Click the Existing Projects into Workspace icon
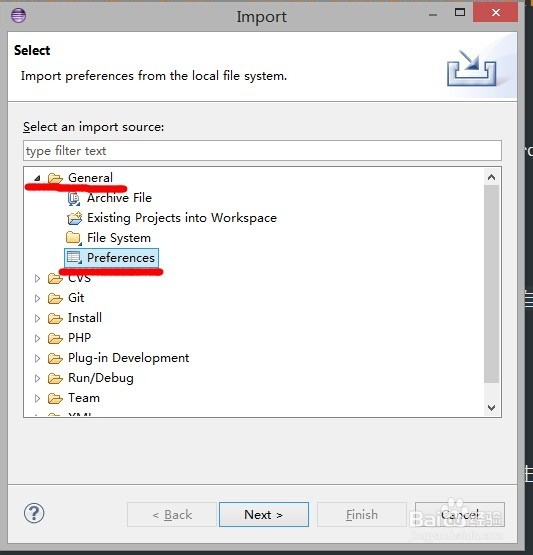 (74, 218)
